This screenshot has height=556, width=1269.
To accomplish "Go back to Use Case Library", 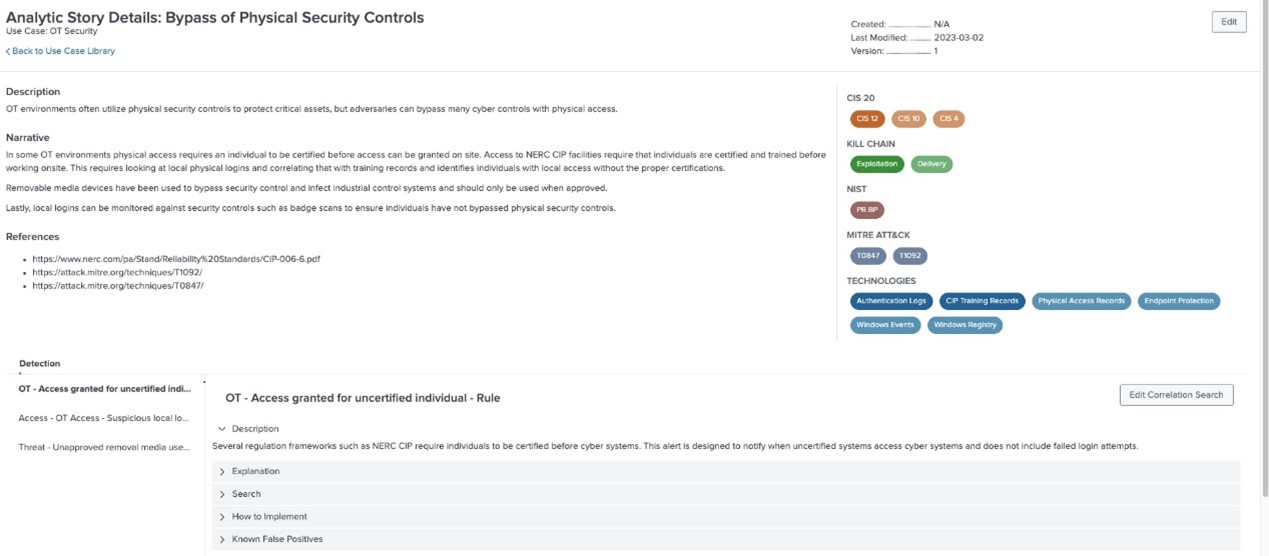I will coord(61,51).
